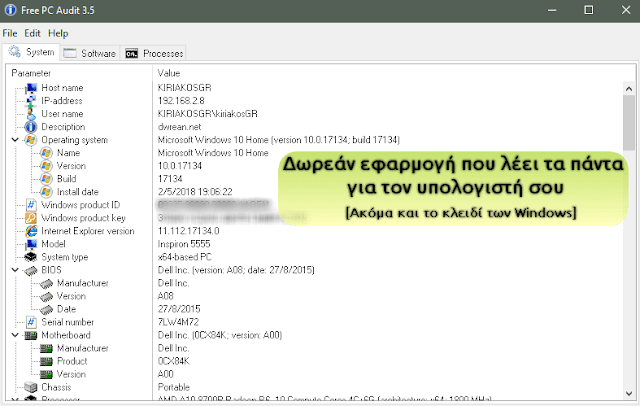Click the value 7LW4M72
The width and height of the screenshot is (640, 406).
tap(178, 322)
